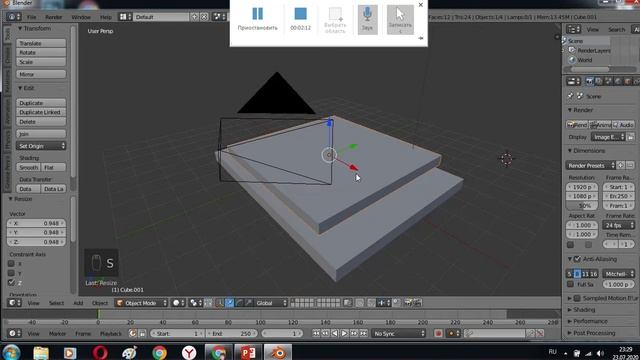Jump to the start frame

[x=316, y=333]
